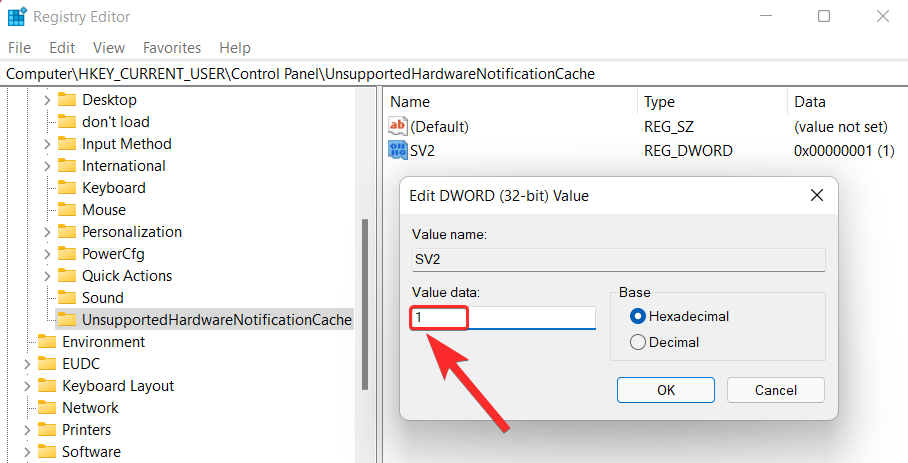Close the Edit DWORD dialog with X
The height and width of the screenshot is (463, 908).
[817, 196]
